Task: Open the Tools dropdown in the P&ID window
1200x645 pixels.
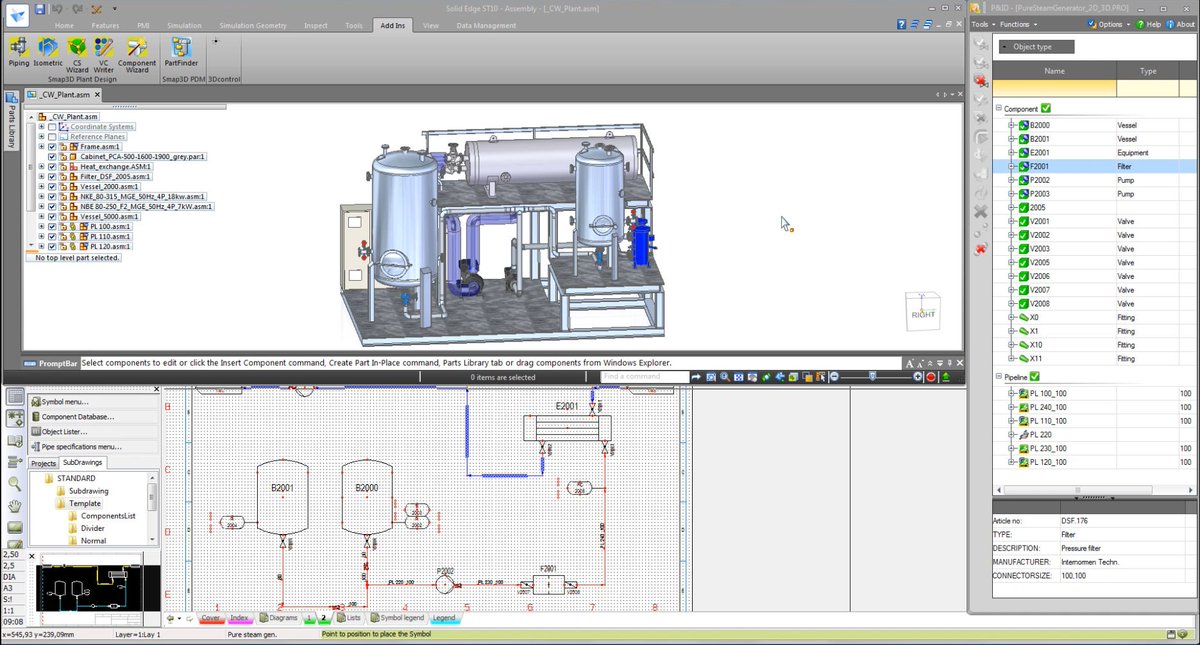Action: (x=980, y=23)
